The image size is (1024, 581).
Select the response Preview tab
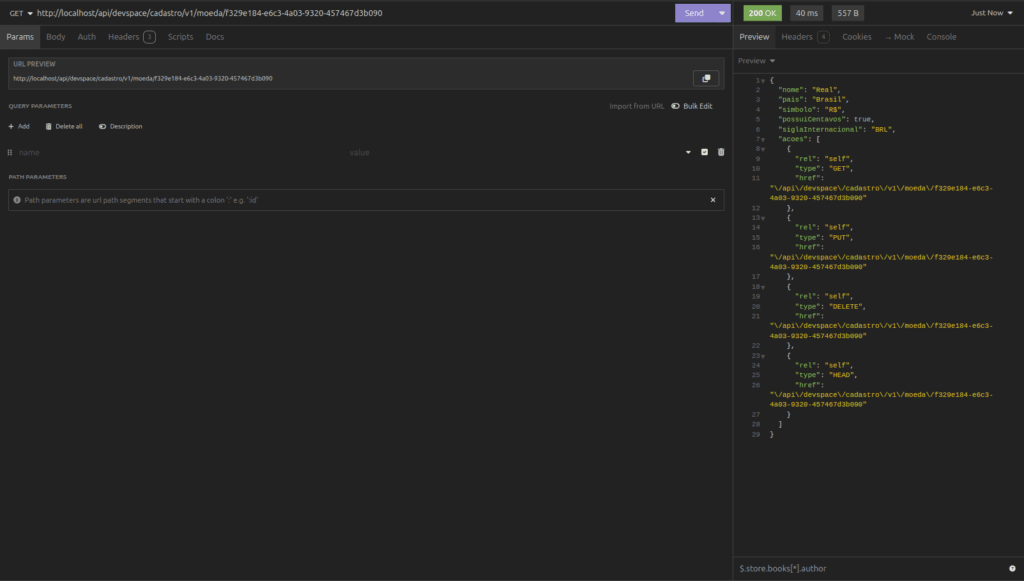tap(754, 37)
